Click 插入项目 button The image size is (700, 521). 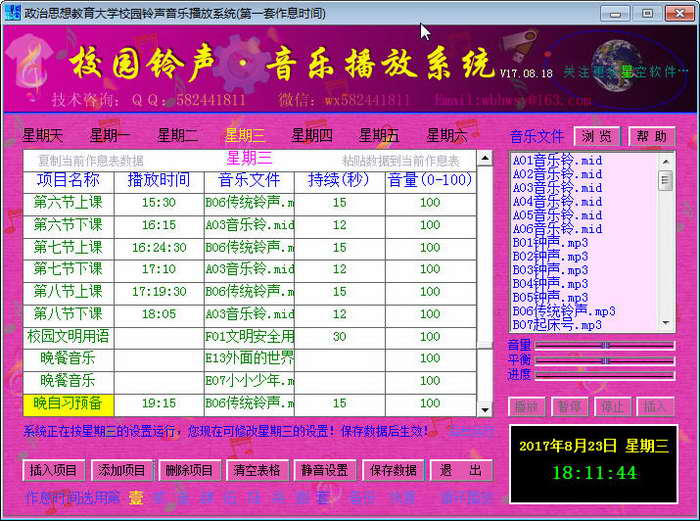tap(54, 471)
